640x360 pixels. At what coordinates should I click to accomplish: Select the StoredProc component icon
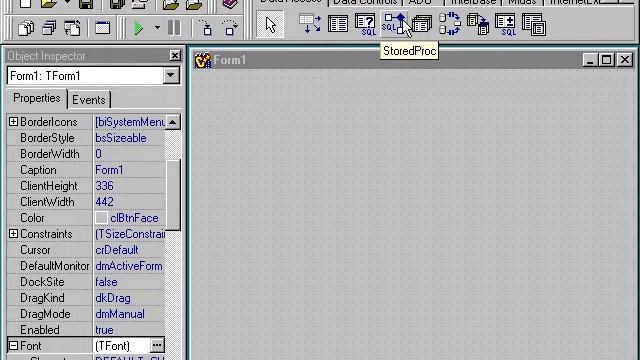pos(393,23)
